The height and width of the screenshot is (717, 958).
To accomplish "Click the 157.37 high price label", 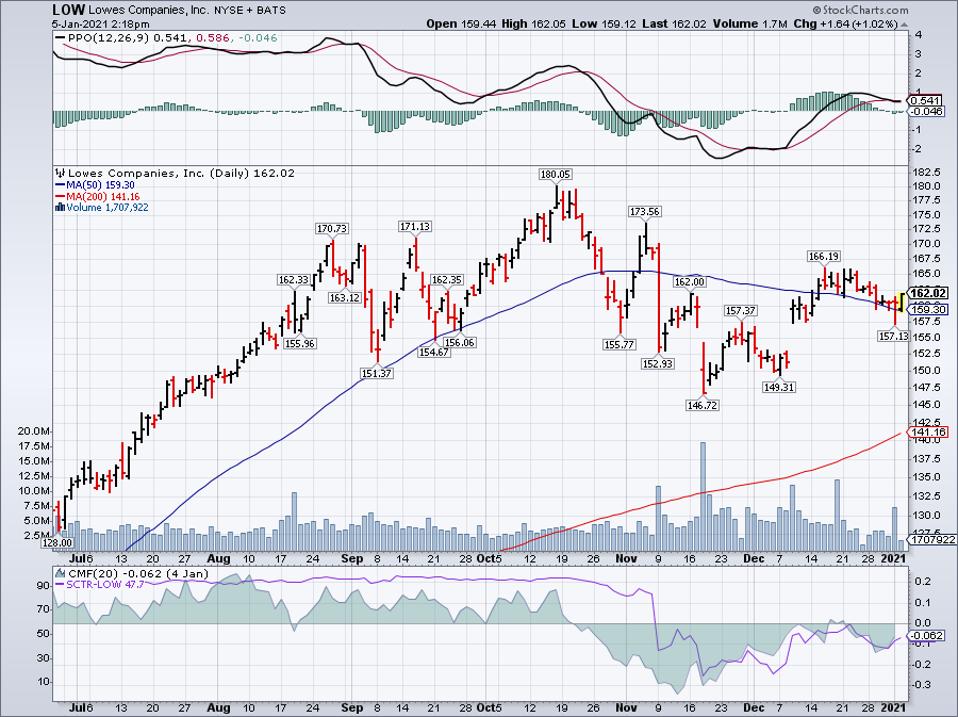I will tap(740, 311).
